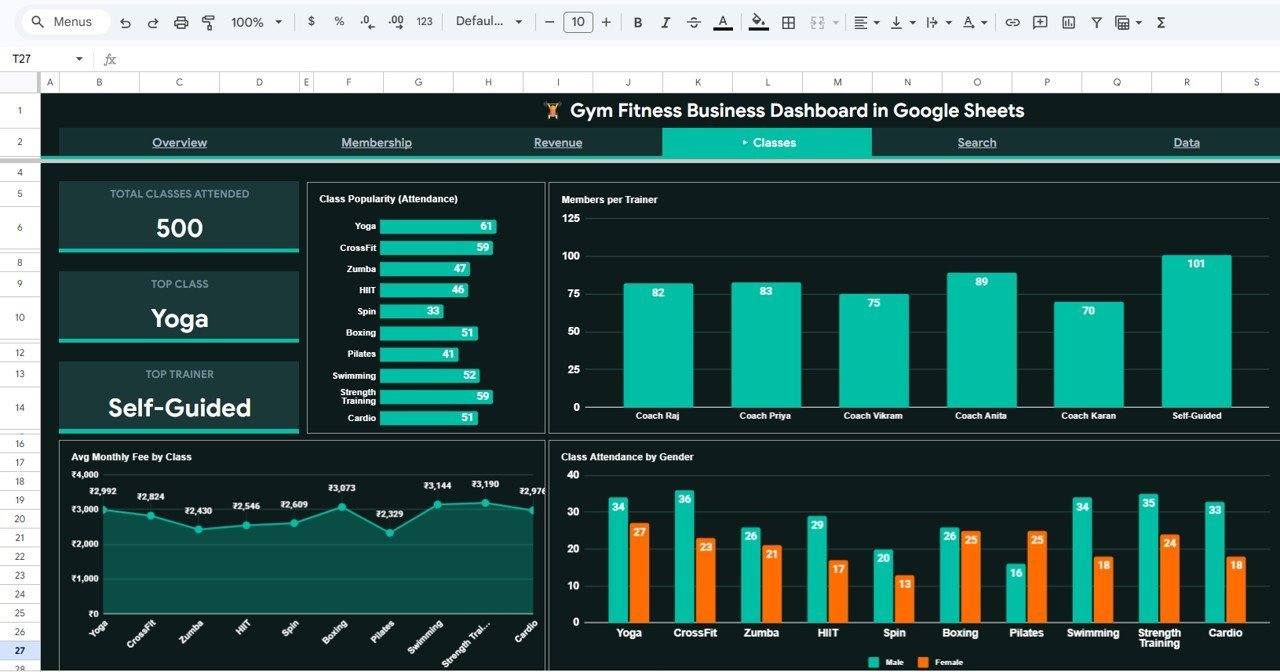1280x672 pixels.
Task: Click the create filter funnel icon
Action: [x=1096, y=22]
